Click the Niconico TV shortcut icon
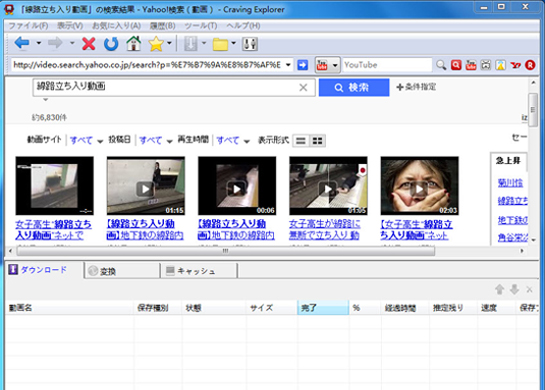 (x=486, y=65)
